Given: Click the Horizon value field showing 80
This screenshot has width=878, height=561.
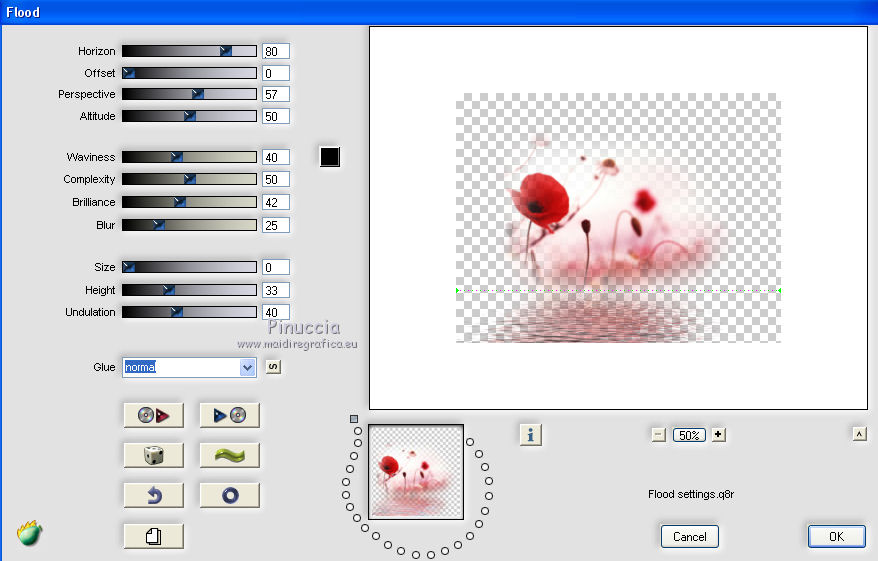Looking at the screenshot, I should coord(276,51).
